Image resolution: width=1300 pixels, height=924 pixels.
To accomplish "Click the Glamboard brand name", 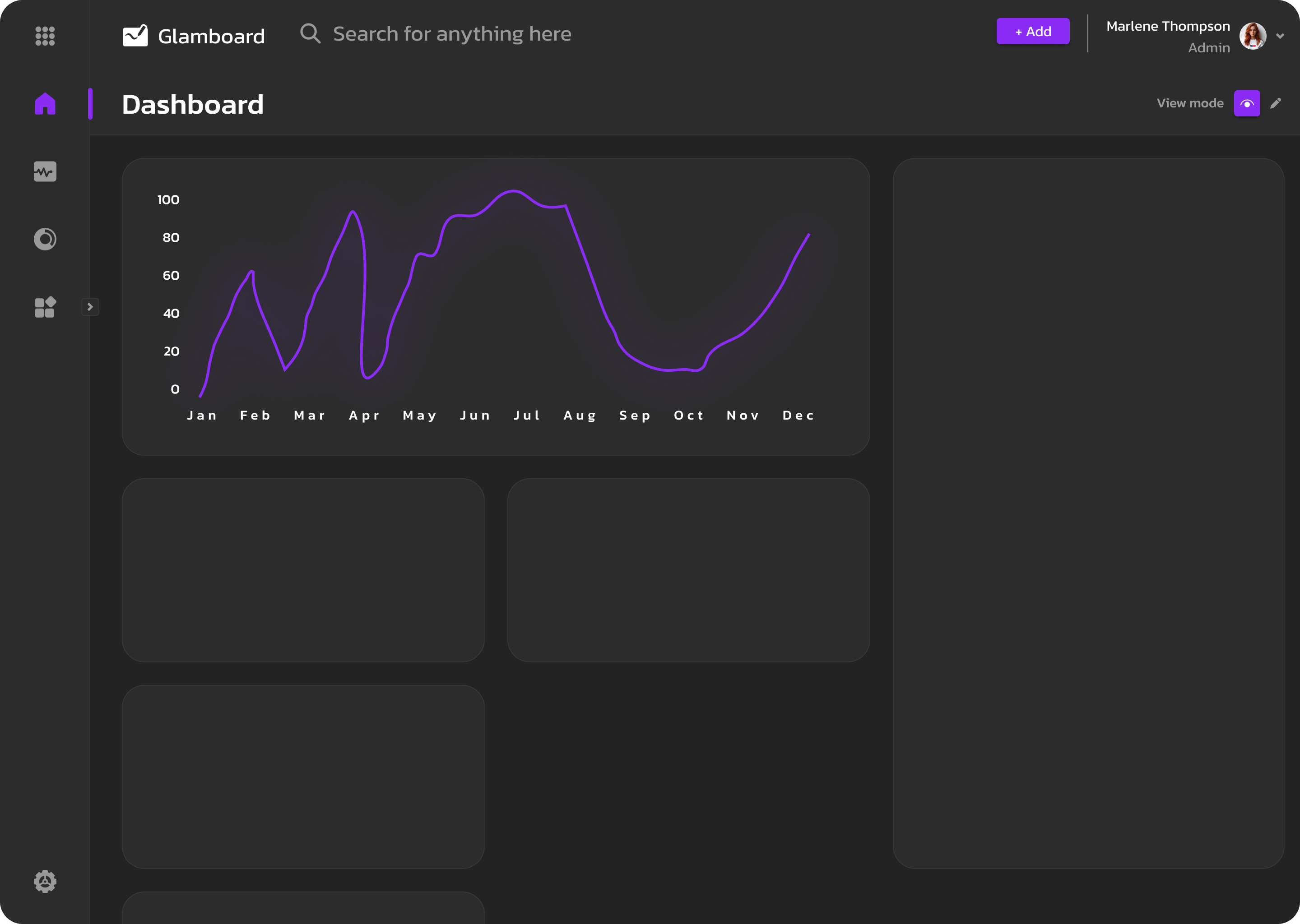I will 211,37.
